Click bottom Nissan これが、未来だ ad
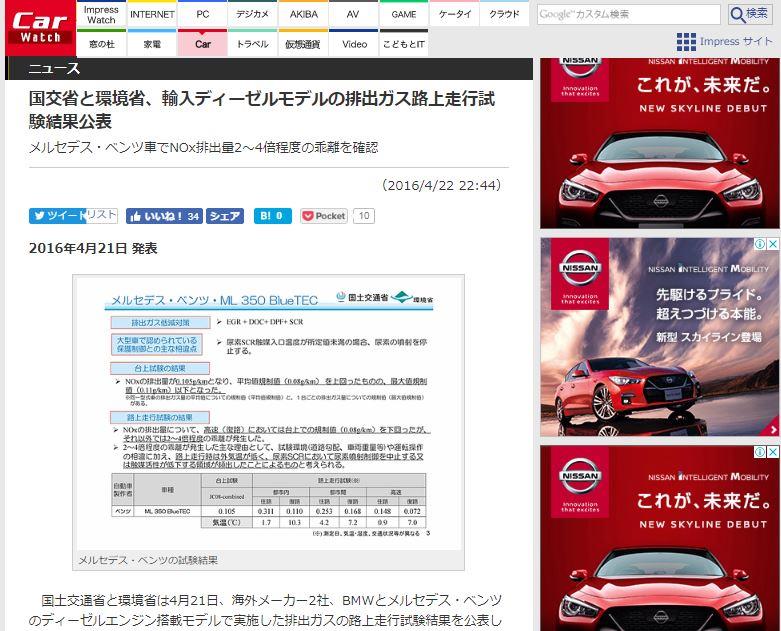Screen dimensions: 781x631 659,538
